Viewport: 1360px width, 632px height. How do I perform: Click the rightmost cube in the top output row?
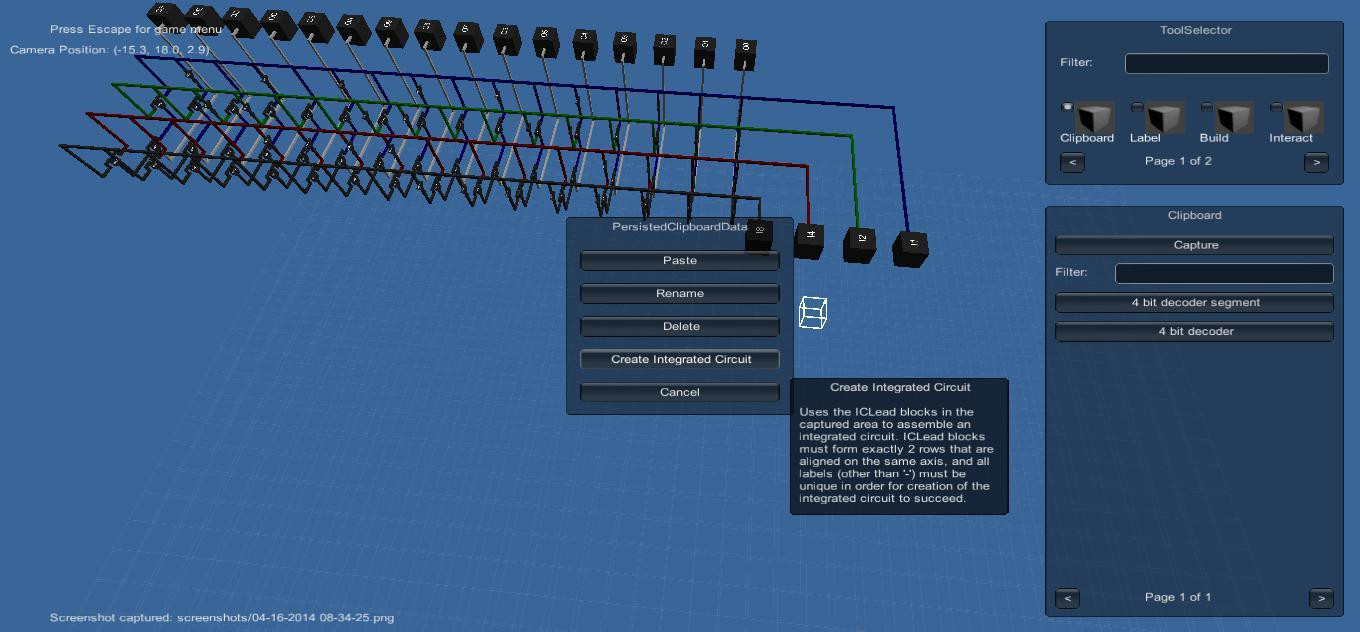tap(745, 55)
